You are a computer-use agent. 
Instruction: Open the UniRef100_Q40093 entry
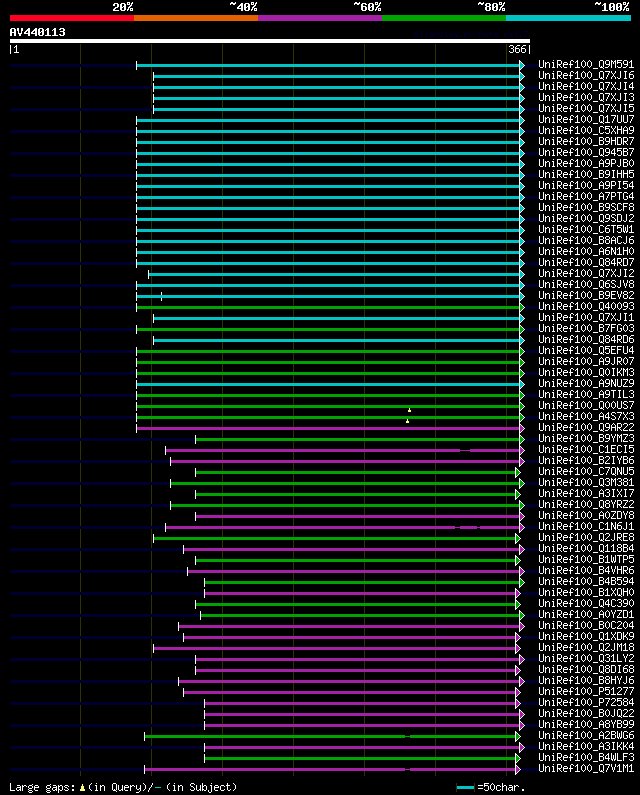[x=586, y=306]
